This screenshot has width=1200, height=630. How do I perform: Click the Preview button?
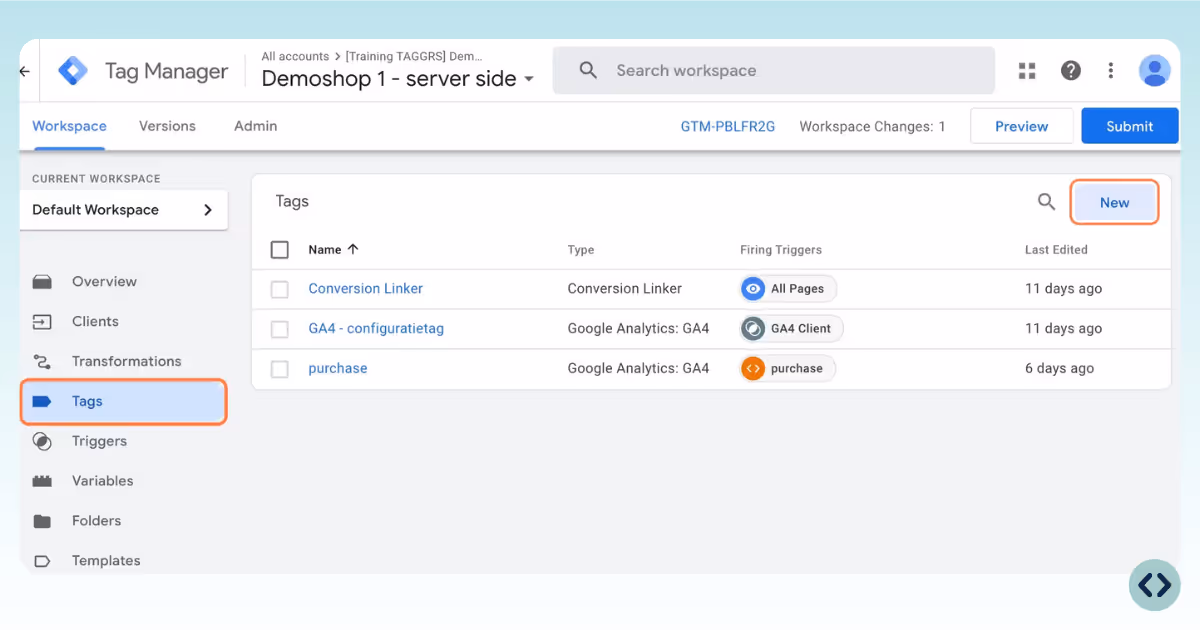[x=1021, y=126]
